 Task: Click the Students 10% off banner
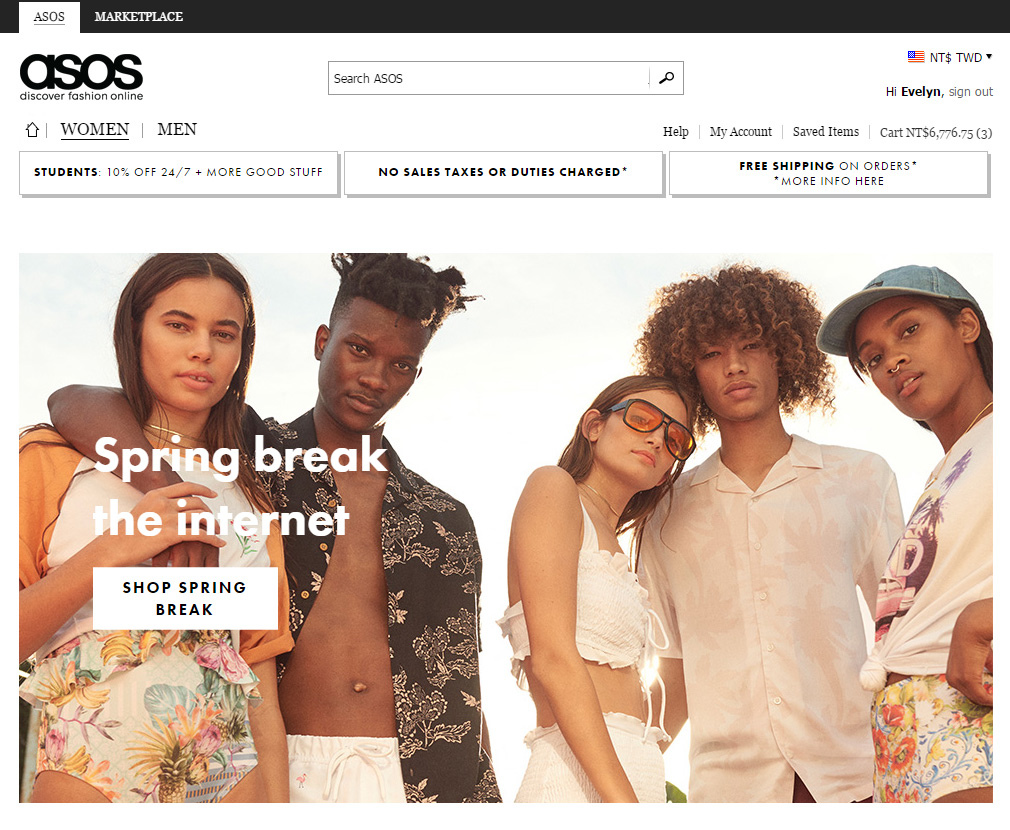coord(178,173)
